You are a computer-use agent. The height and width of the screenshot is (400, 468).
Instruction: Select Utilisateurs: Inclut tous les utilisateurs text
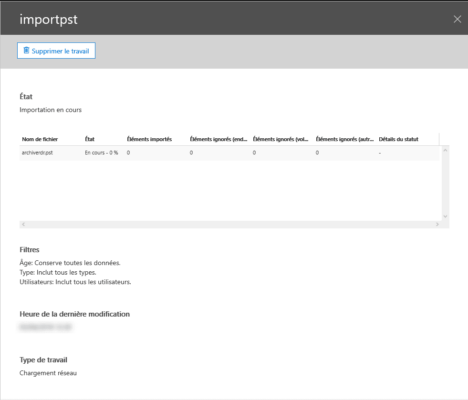75,282
